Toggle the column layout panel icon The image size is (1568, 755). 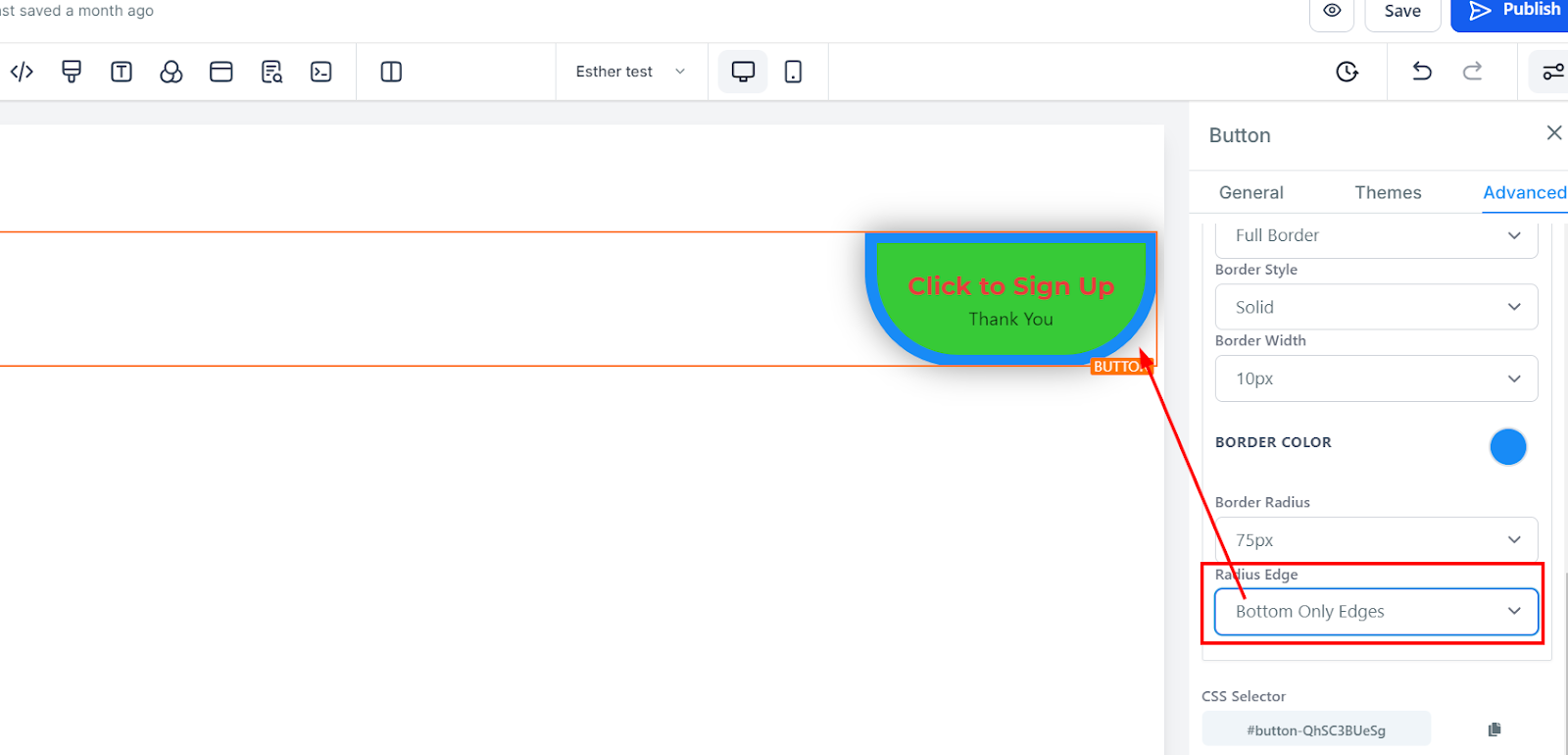[391, 72]
